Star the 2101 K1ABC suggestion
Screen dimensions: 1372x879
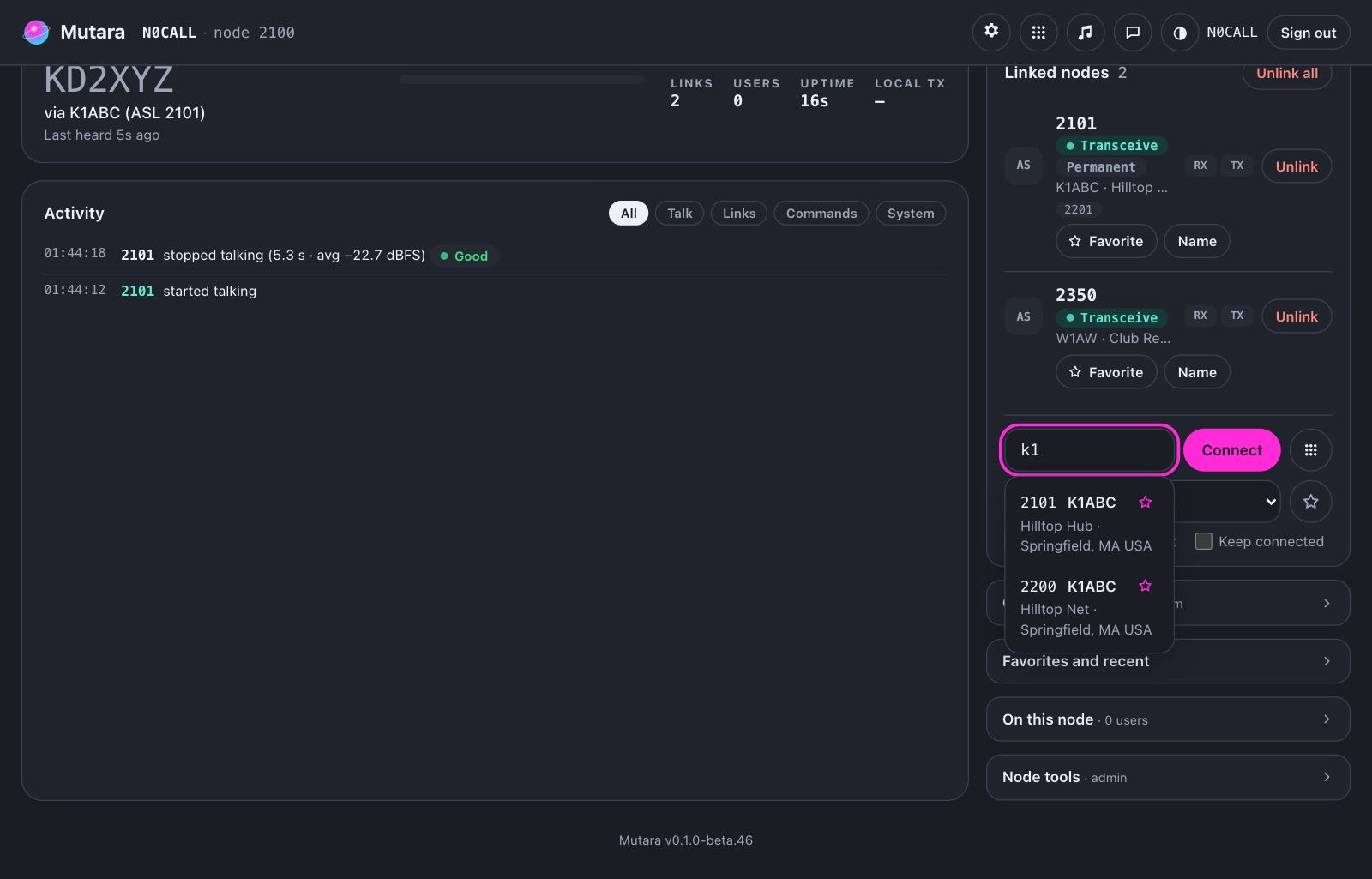pos(1145,503)
